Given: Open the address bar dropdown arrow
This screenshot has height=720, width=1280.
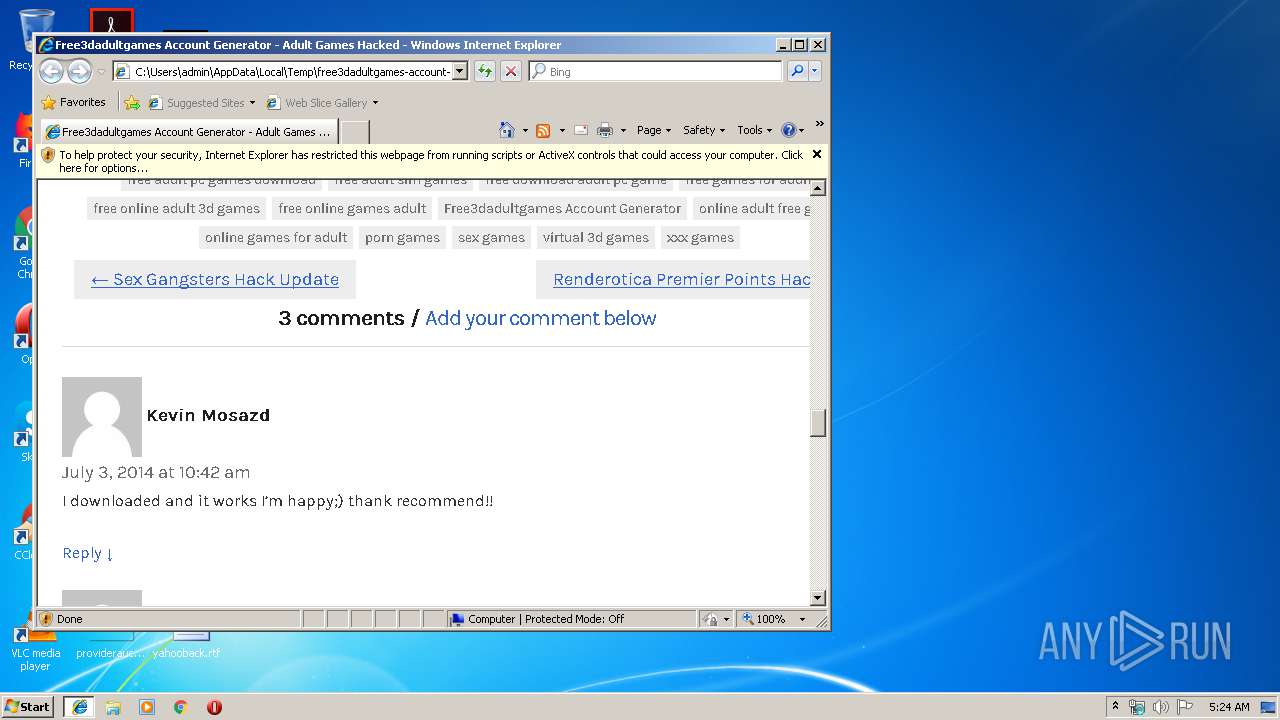Looking at the screenshot, I should pos(460,71).
